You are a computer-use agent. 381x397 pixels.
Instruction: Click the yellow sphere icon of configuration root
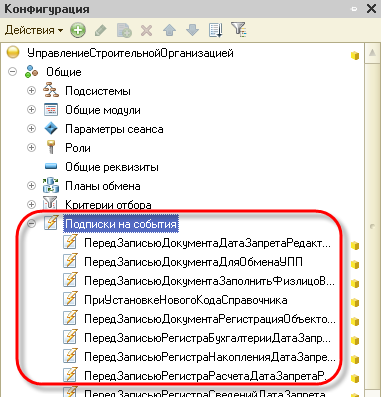pos(13,53)
